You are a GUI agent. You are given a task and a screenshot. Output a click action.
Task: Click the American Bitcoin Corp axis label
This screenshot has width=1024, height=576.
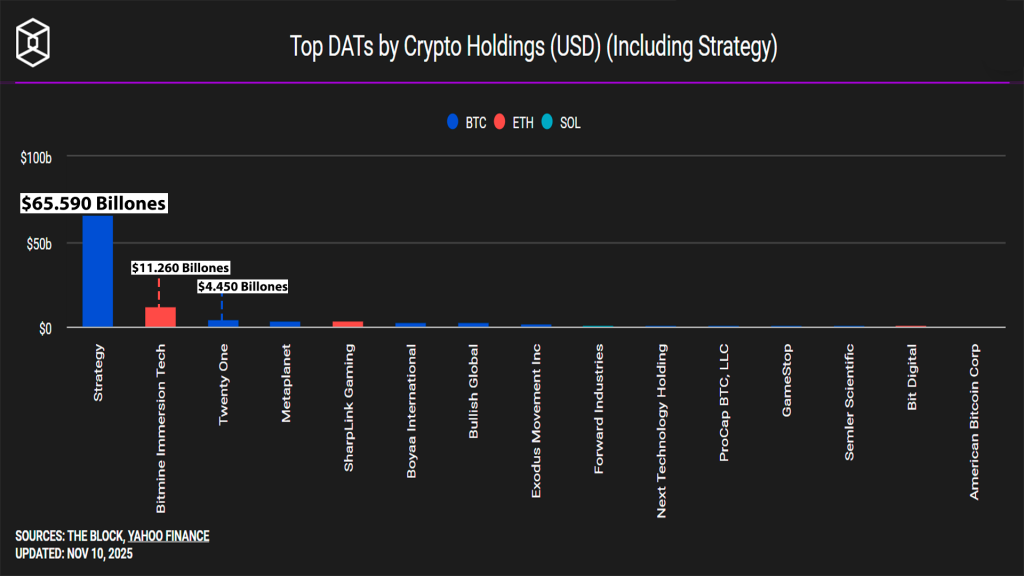(974, 421)
